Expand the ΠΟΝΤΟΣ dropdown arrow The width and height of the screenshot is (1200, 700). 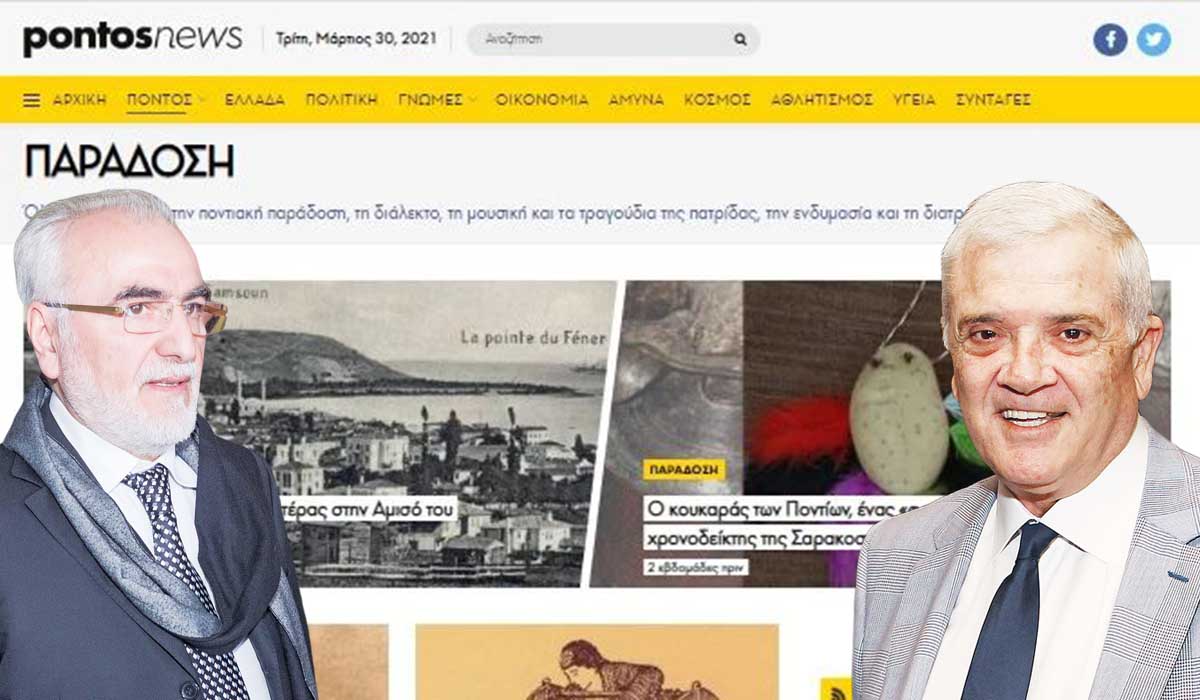(x=202, y=99)
